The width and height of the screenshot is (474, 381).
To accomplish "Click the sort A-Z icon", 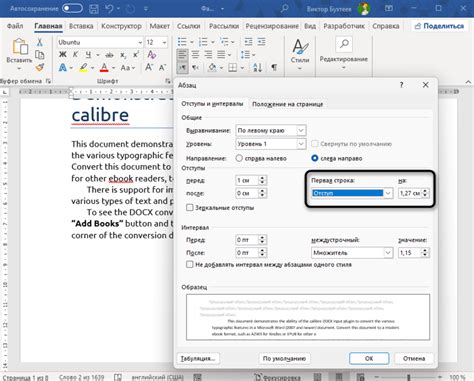I will 257,68.
